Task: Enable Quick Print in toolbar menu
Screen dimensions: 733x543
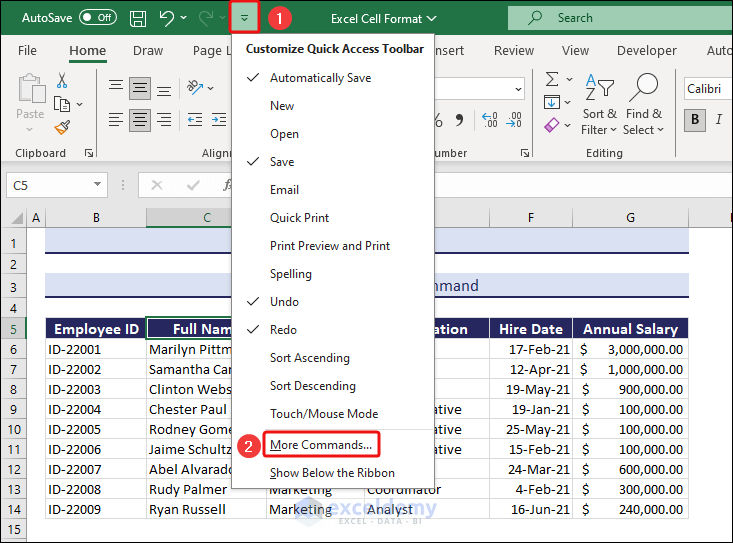Action: pyautogui.click(x=299, y=218)
